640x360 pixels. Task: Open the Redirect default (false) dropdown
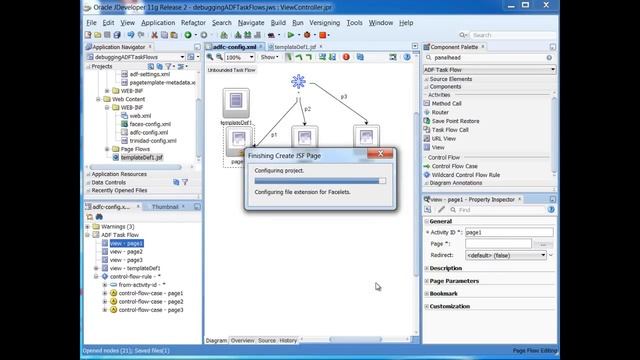tap(543, 256)
